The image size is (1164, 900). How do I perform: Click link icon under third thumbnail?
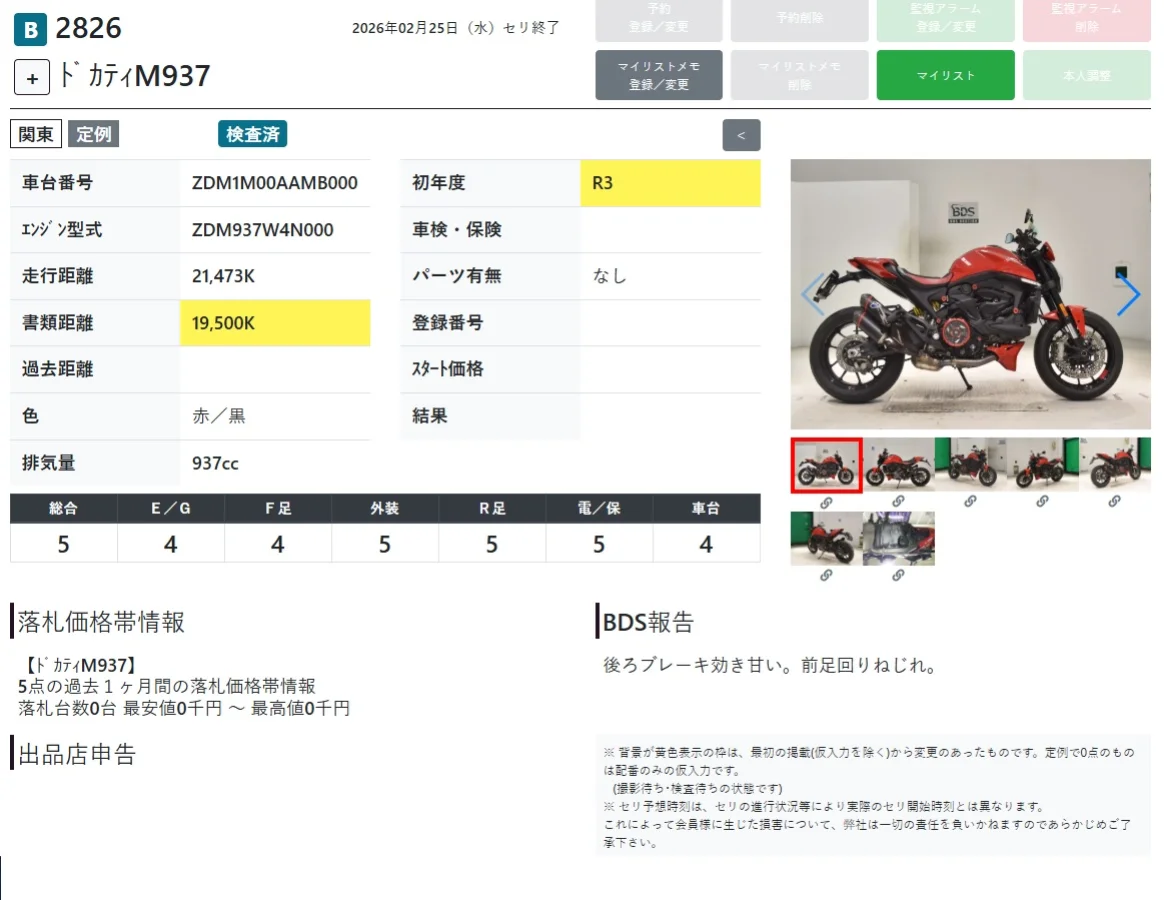[970, 501]
